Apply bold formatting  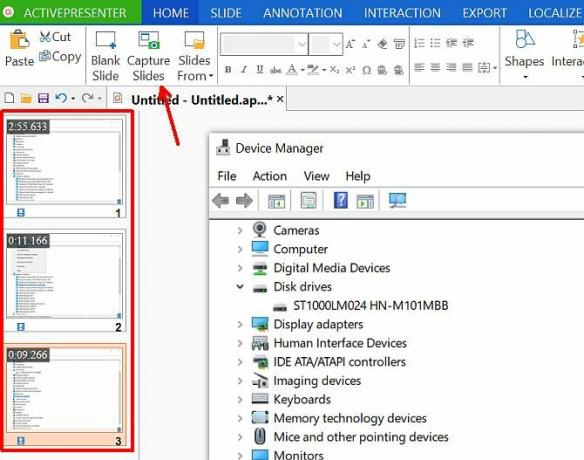pyautogui.click(x=228, y=70)
